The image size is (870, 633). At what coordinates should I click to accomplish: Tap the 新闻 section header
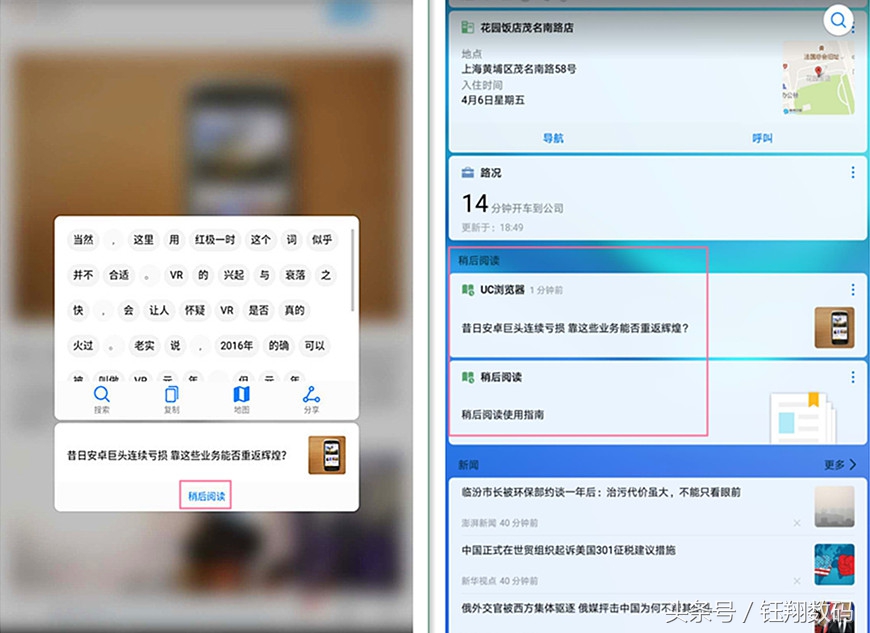[x=468, y=465]
